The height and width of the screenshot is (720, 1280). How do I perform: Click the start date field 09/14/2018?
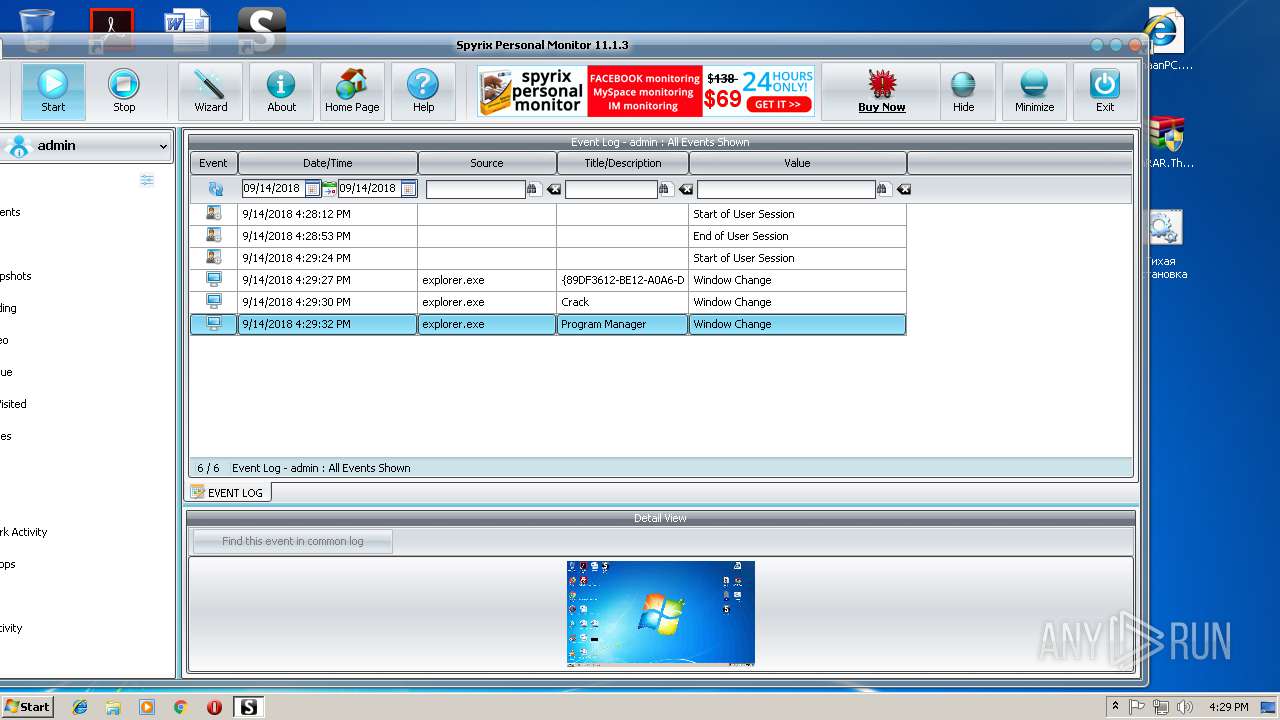[x=273, y=189]
